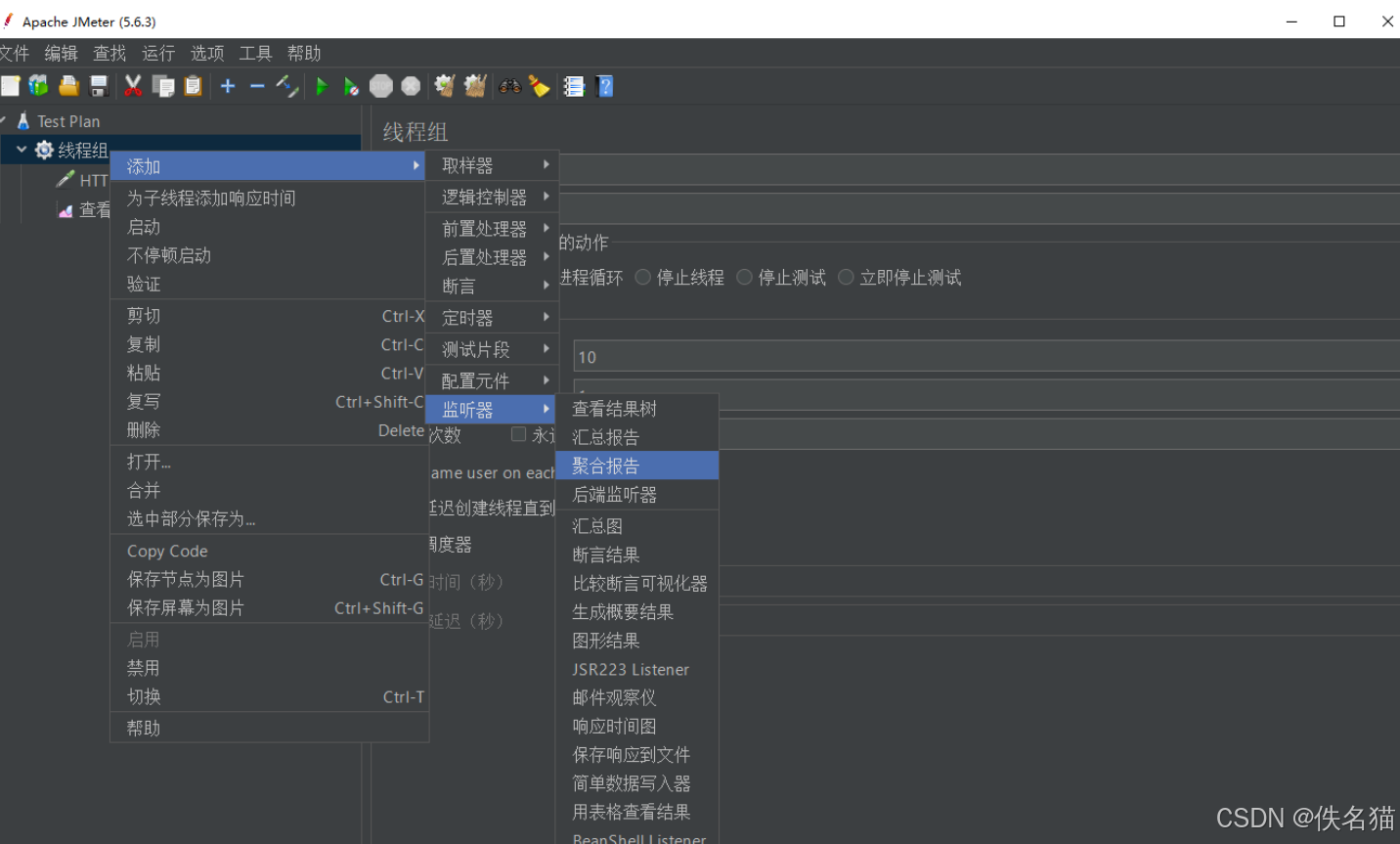Select the 立即停止测试 radio button
Image resolution: width=1400 pixels, height=844 pixels.
pyautogui.click(x=846, y=277)
